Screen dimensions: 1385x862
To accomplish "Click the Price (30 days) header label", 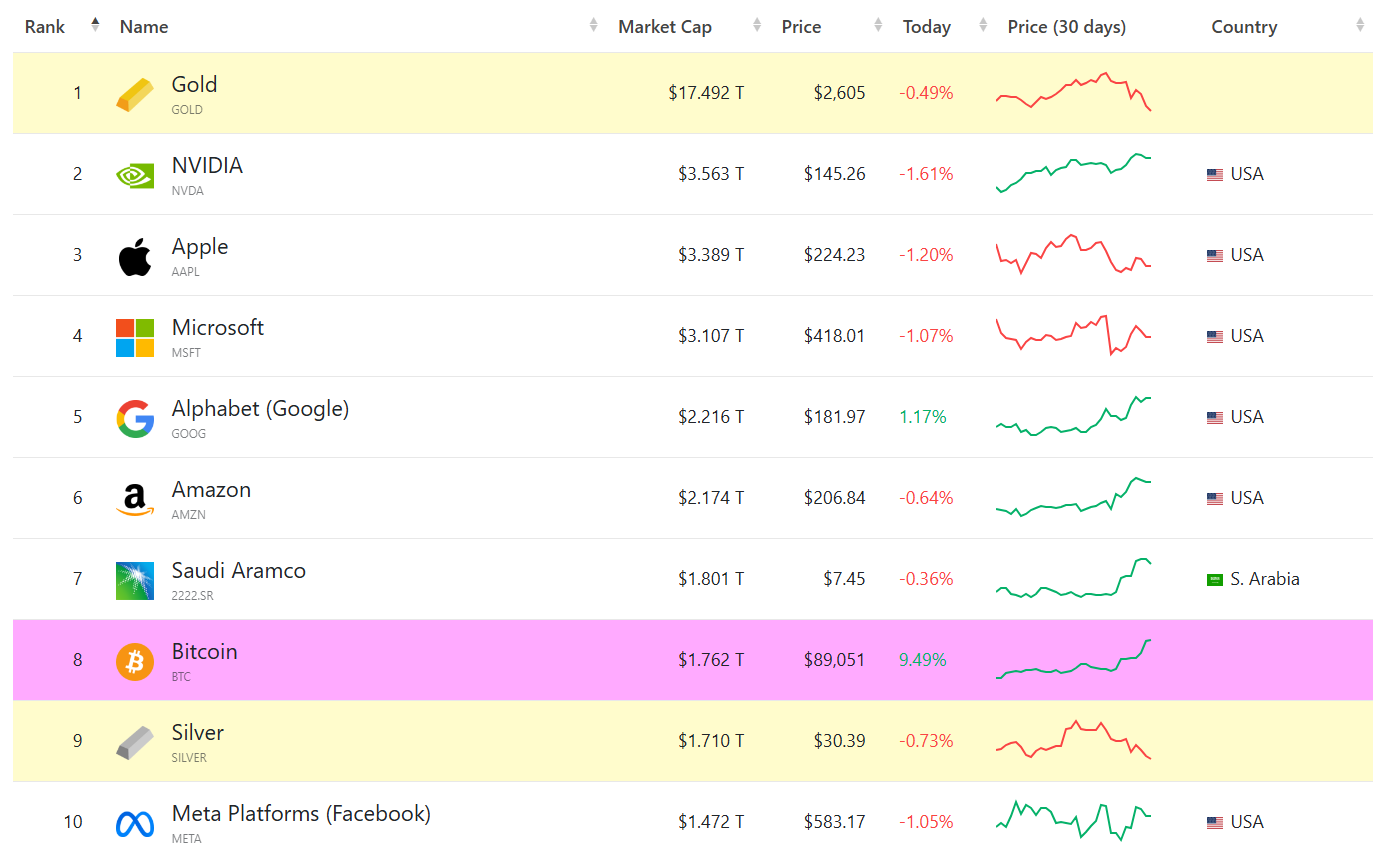I will pyautogui.click(x=1067, y=27).
